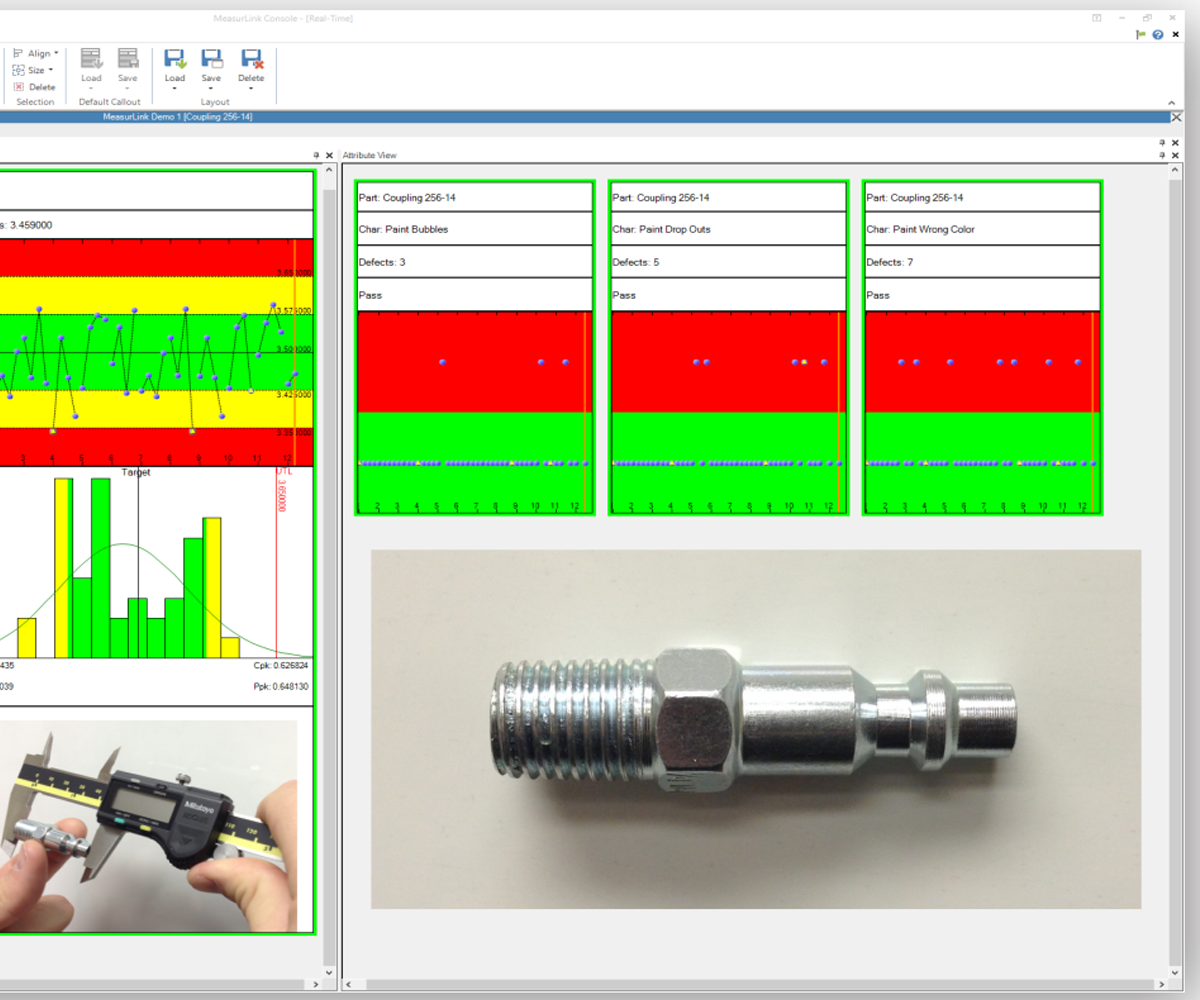Open Help via the question mark icon
This screenshot has height=1000, width=1200.
1158,34
